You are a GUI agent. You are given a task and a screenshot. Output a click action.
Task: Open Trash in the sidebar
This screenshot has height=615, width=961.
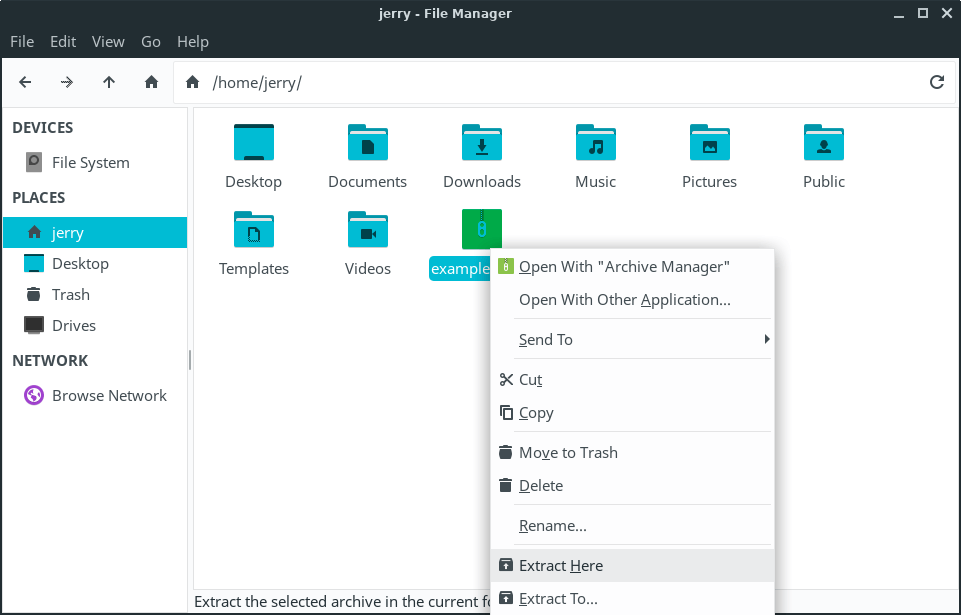pos(70,295)
